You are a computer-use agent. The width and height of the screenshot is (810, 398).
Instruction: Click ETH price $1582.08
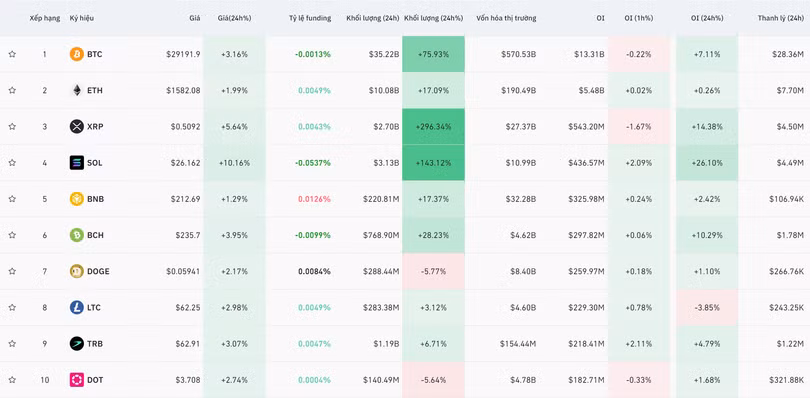click(x=183, y=90)
